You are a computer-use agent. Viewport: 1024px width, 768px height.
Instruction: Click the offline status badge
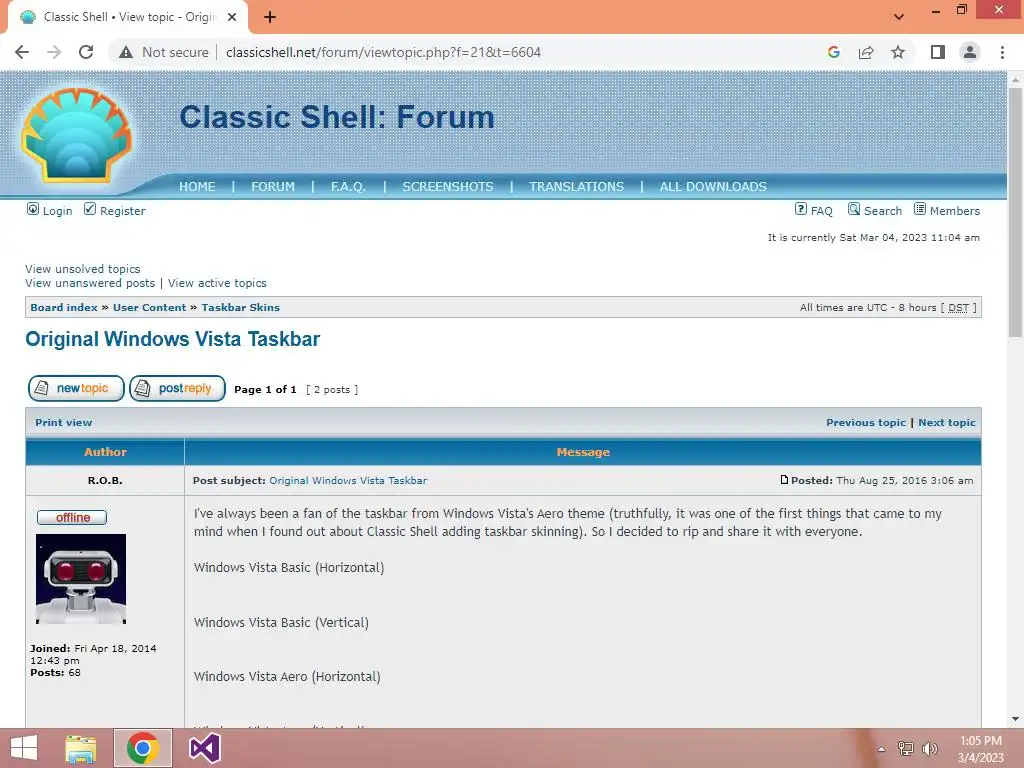coord(72,518)
